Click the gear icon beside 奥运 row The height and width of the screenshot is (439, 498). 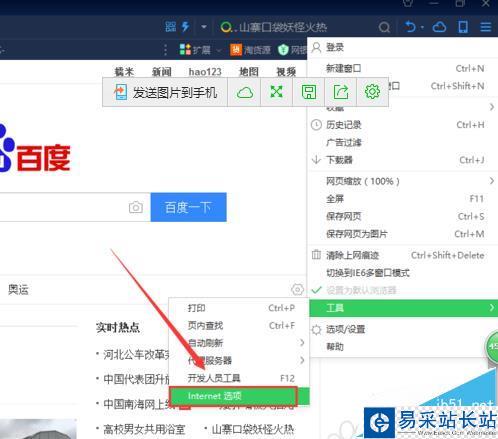tap(297, 289)
